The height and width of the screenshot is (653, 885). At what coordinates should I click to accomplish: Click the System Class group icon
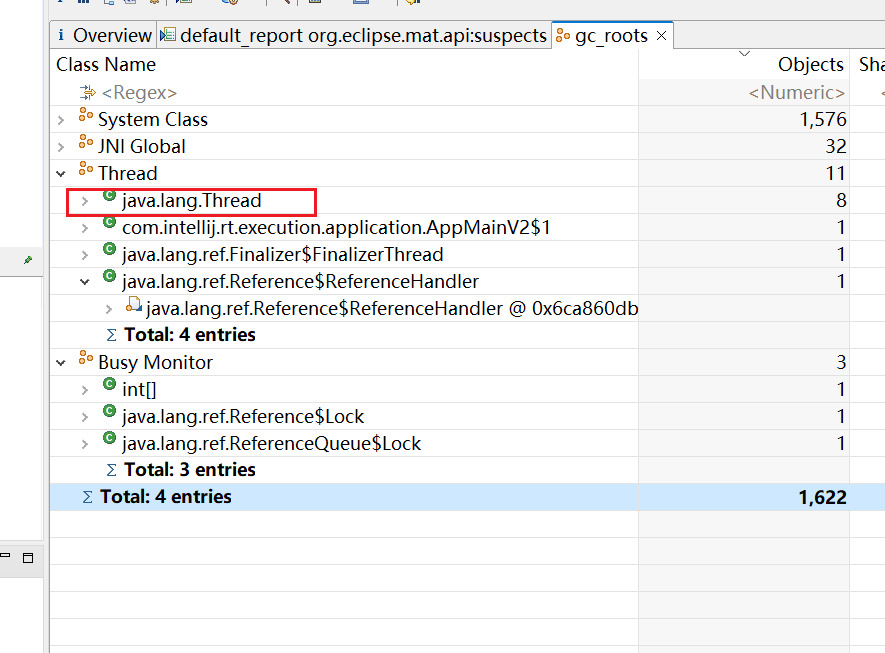pyautogui.click(x=85, y=119)
